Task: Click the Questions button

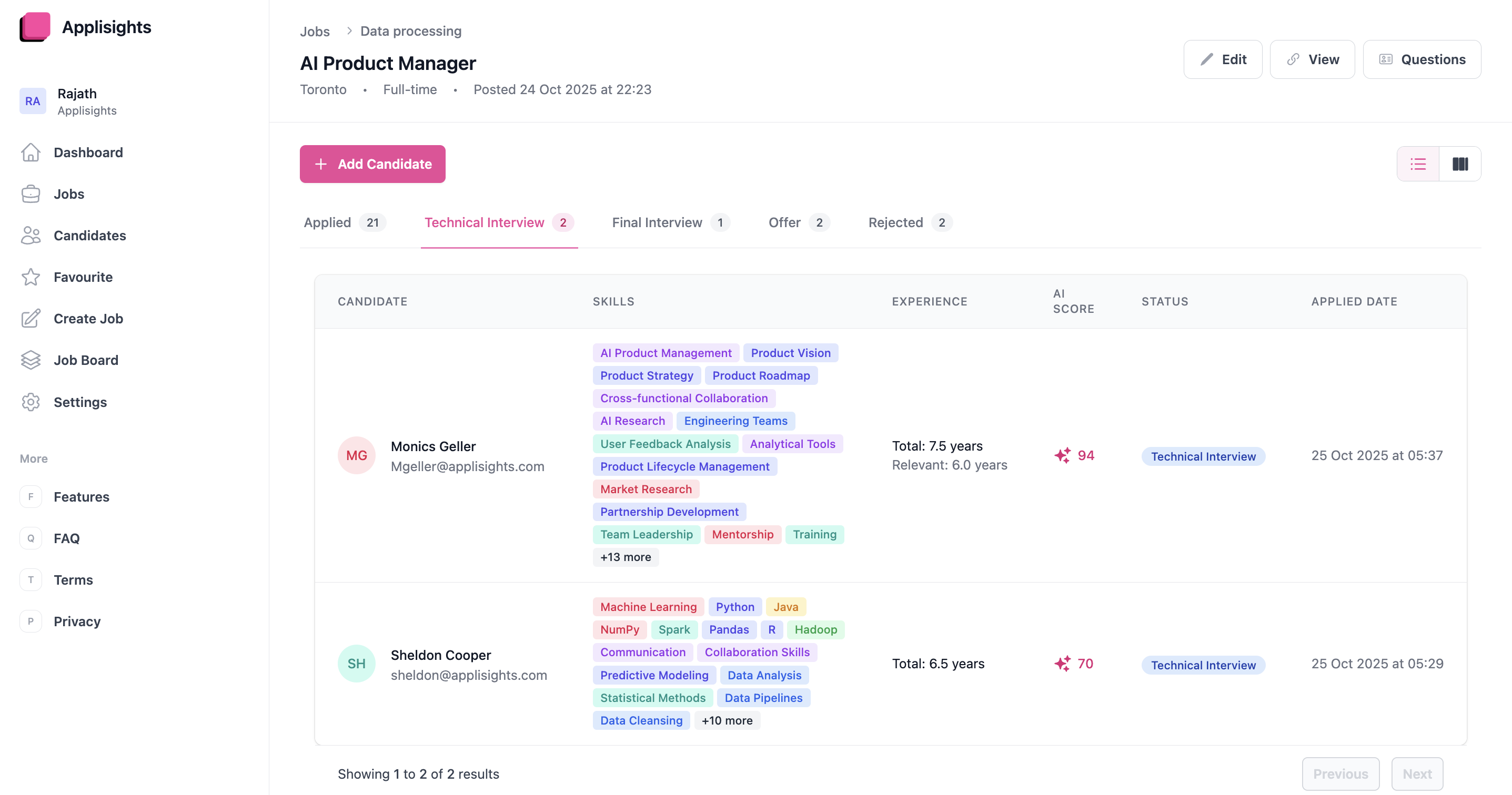Action: coord(1421,59)
